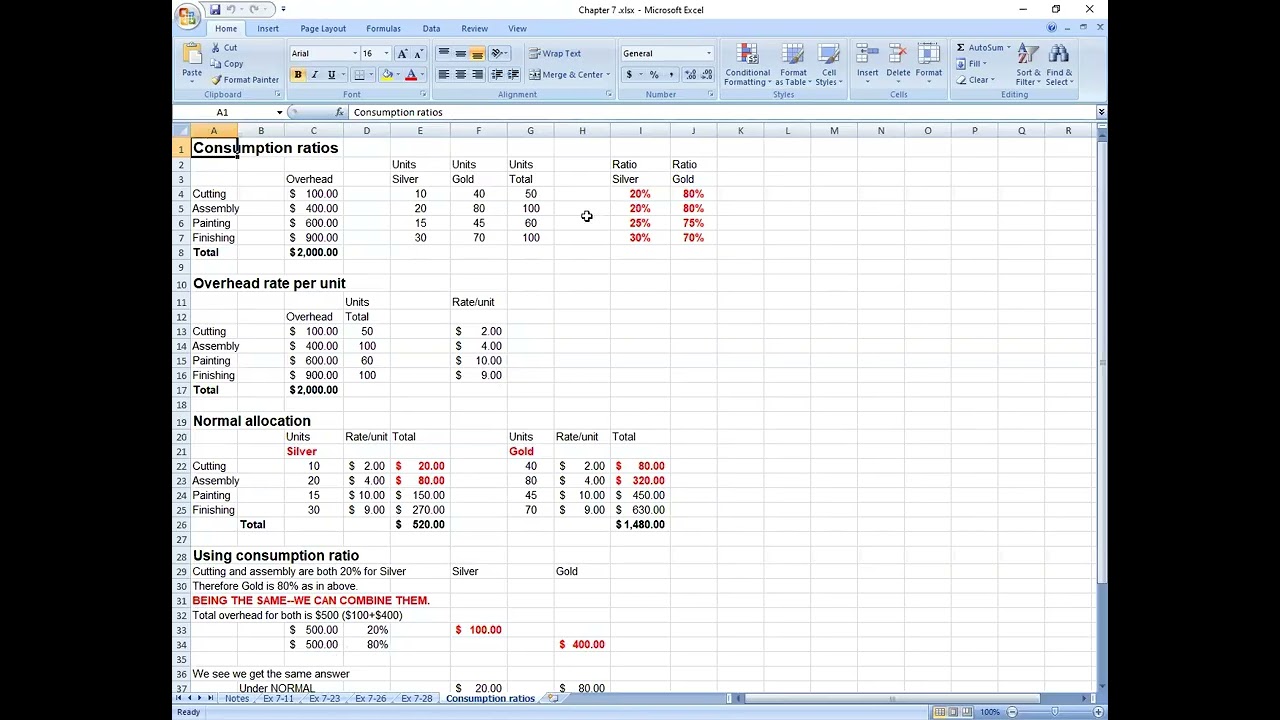Expand the Name Box dropdown
This screenshot has width=1280, height=720.
[x=280, y=112]
